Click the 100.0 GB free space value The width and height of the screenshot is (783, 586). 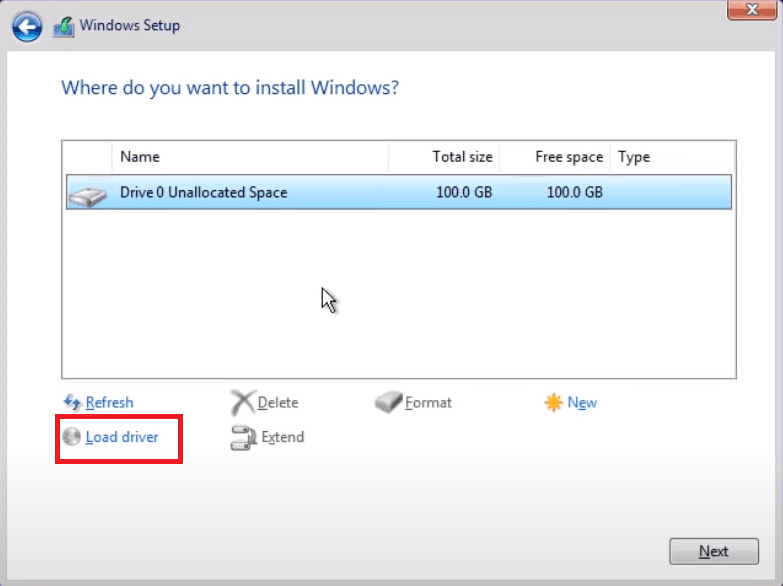(x=574, y=192)
